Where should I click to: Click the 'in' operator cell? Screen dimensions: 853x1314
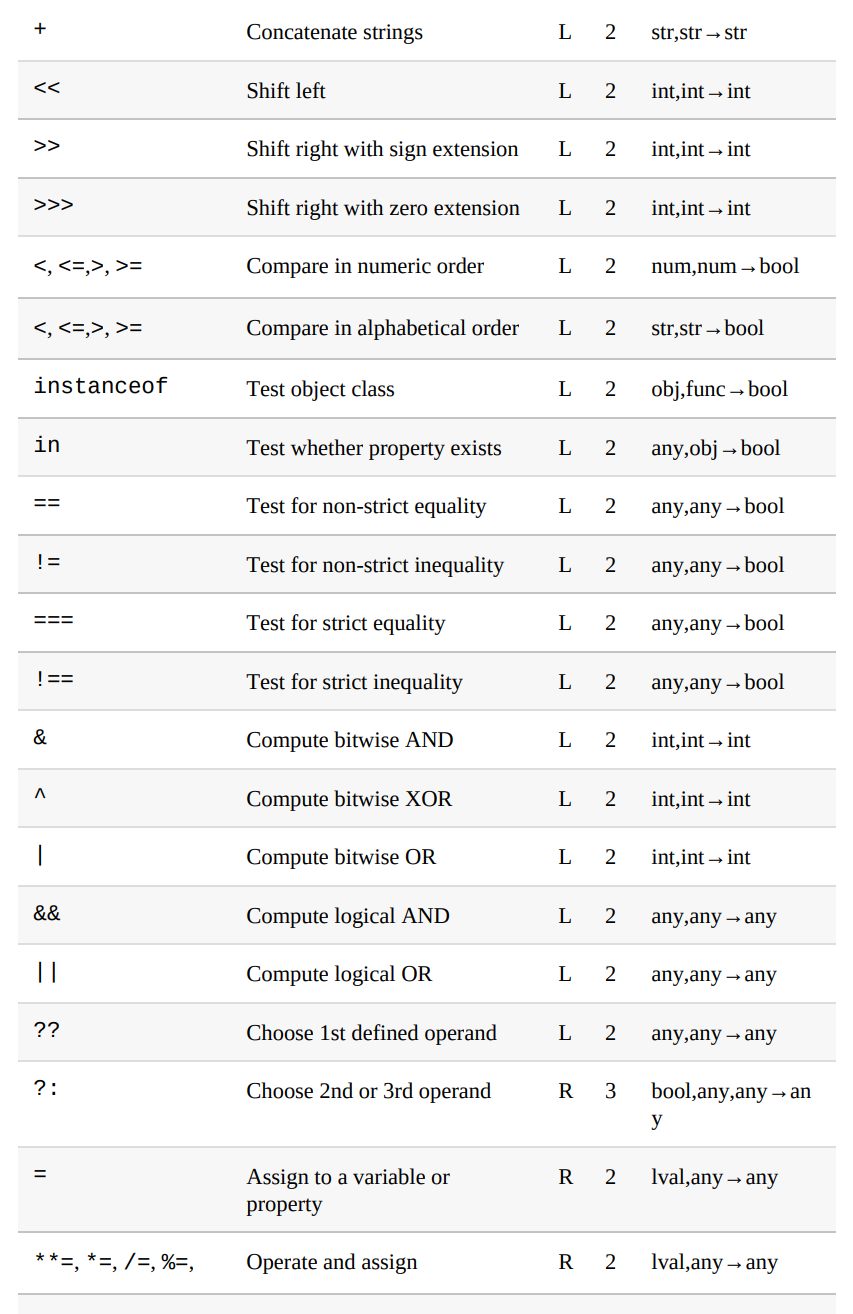click(47, 445)
